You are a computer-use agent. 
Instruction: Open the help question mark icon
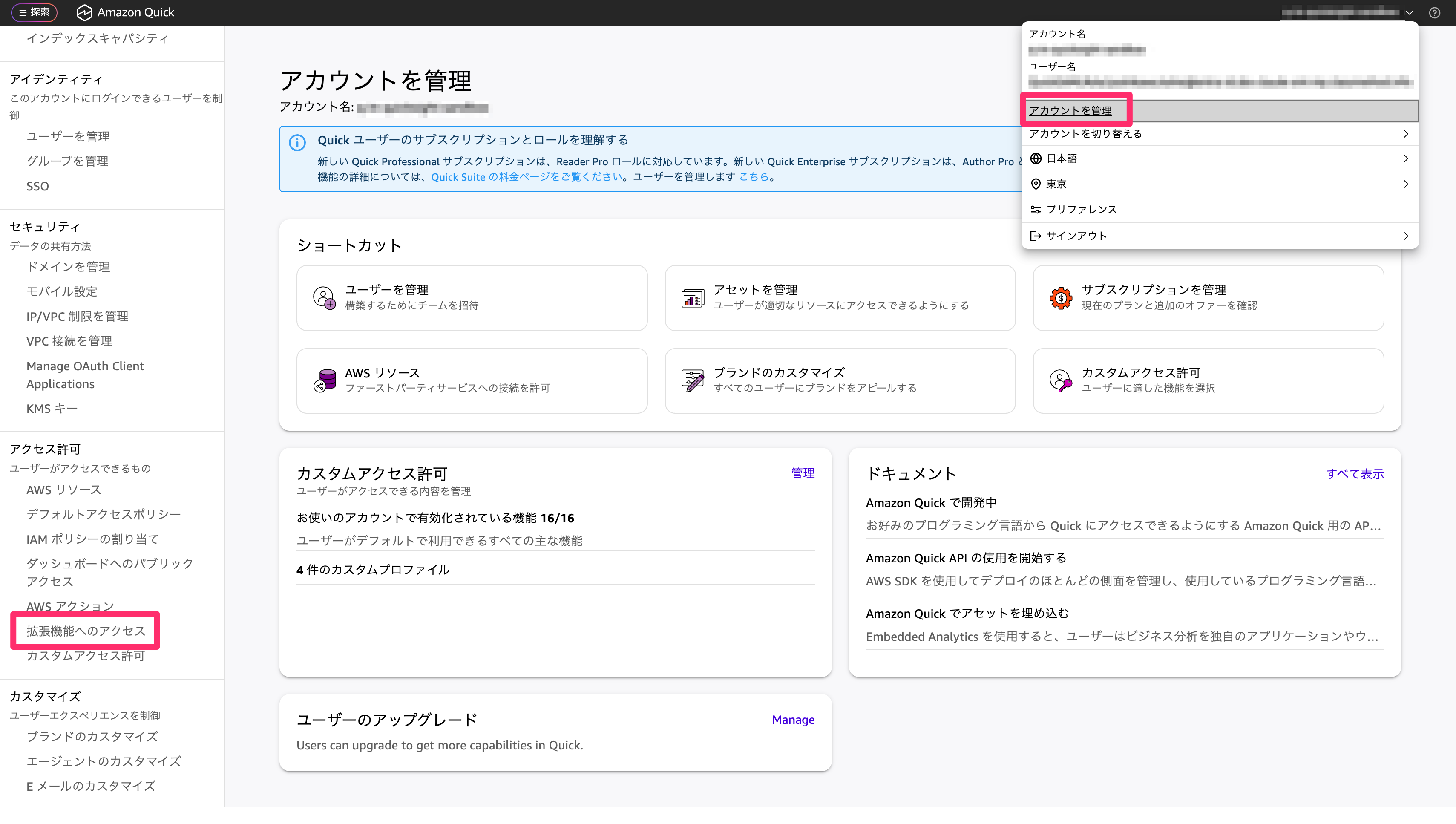(x=1435, y=12)
